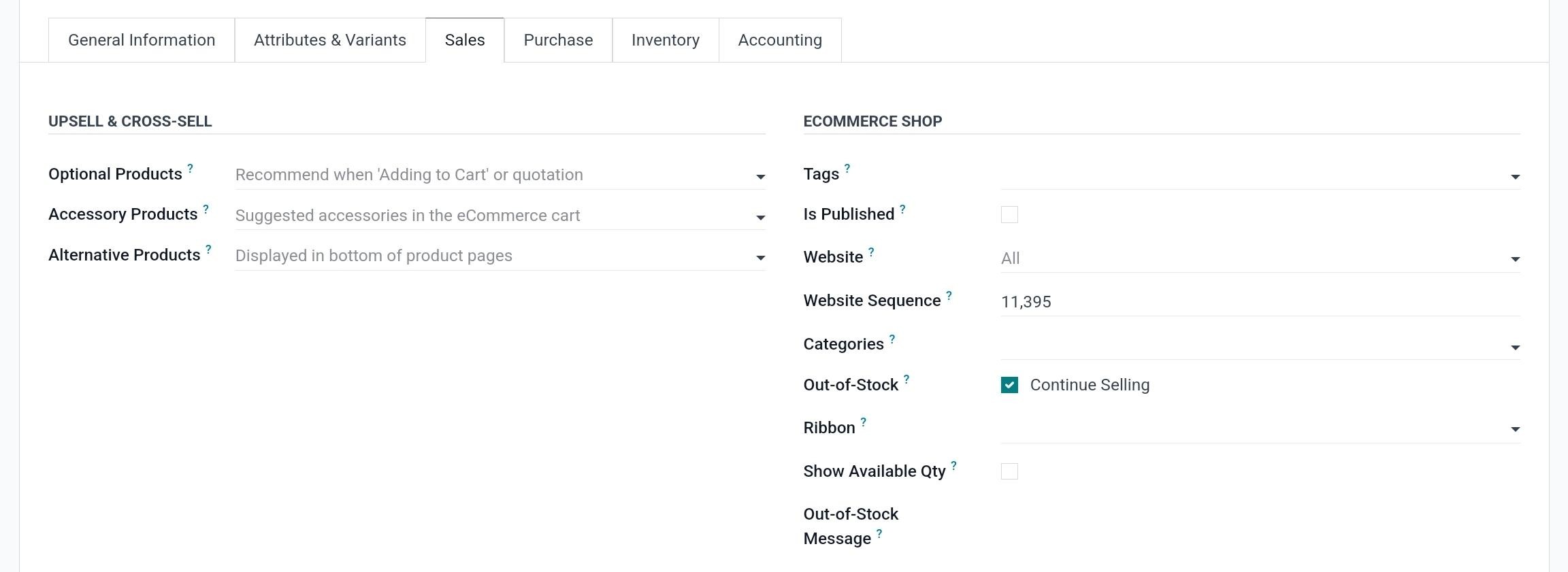This screenshot has height=572, width=1568.
Task: Open the Ribbon dropdown arrow
Action: 1515,429
